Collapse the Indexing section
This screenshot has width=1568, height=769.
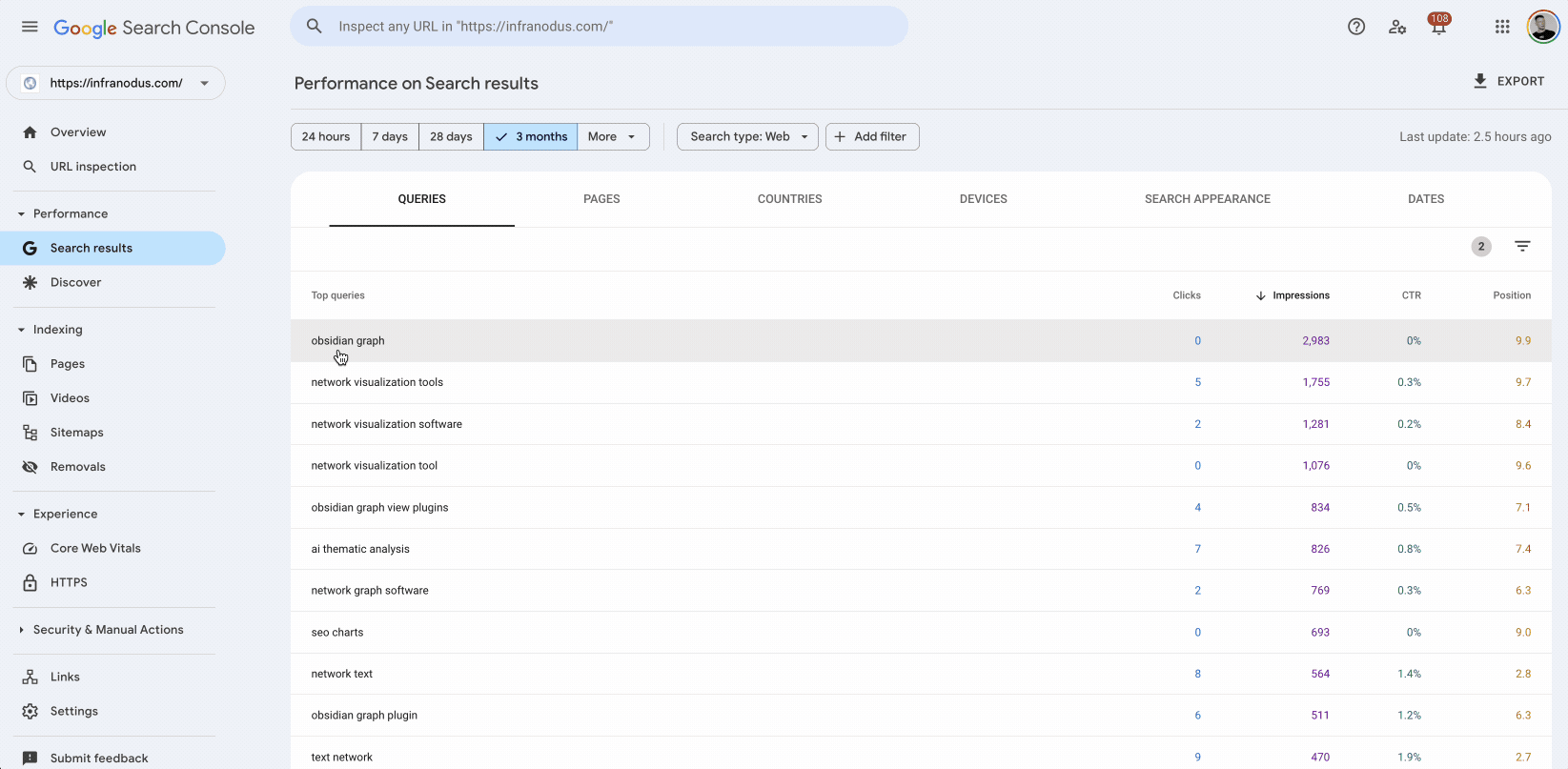click(21, 330)
